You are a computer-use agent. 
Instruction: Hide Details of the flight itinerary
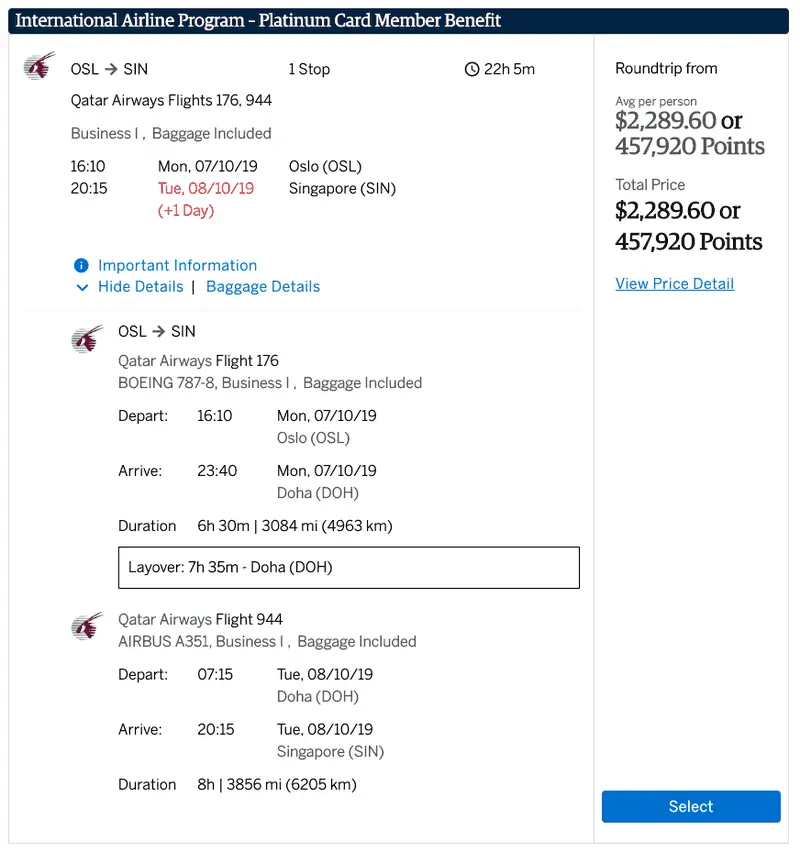[x=141, y=286]
